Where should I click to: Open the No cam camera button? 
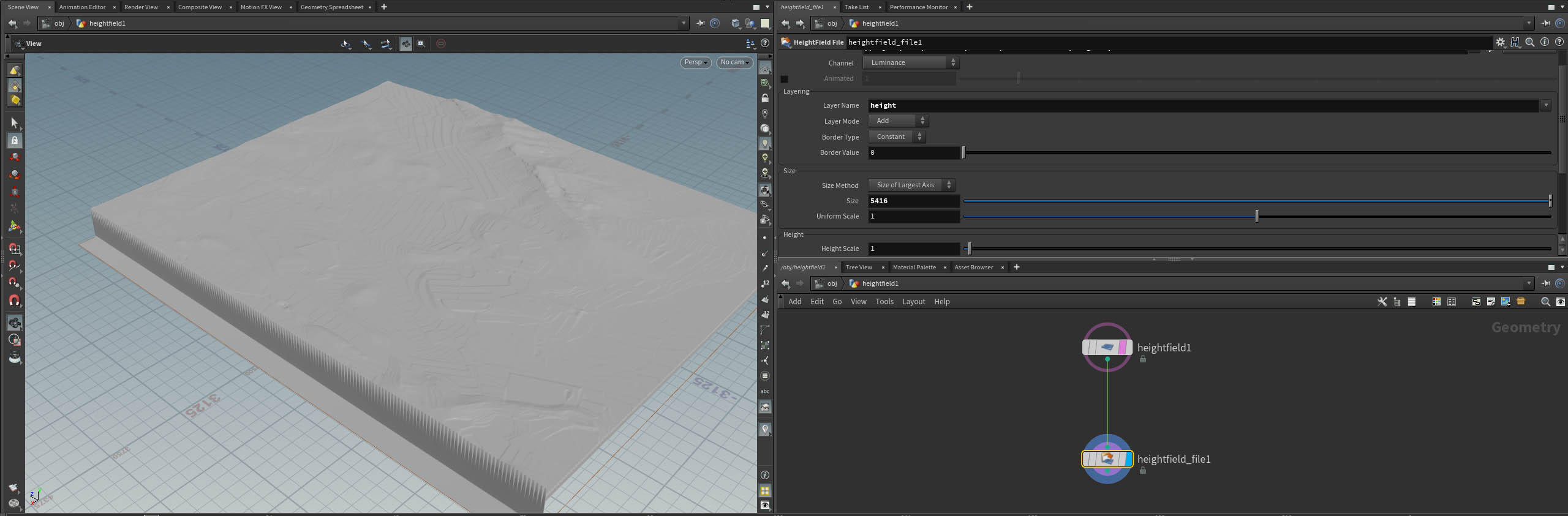pos(734,62)
